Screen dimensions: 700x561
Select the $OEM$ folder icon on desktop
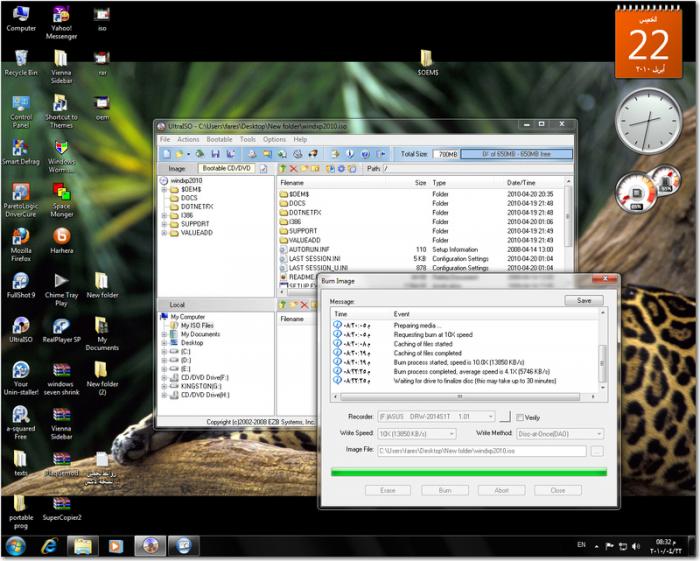427,61
